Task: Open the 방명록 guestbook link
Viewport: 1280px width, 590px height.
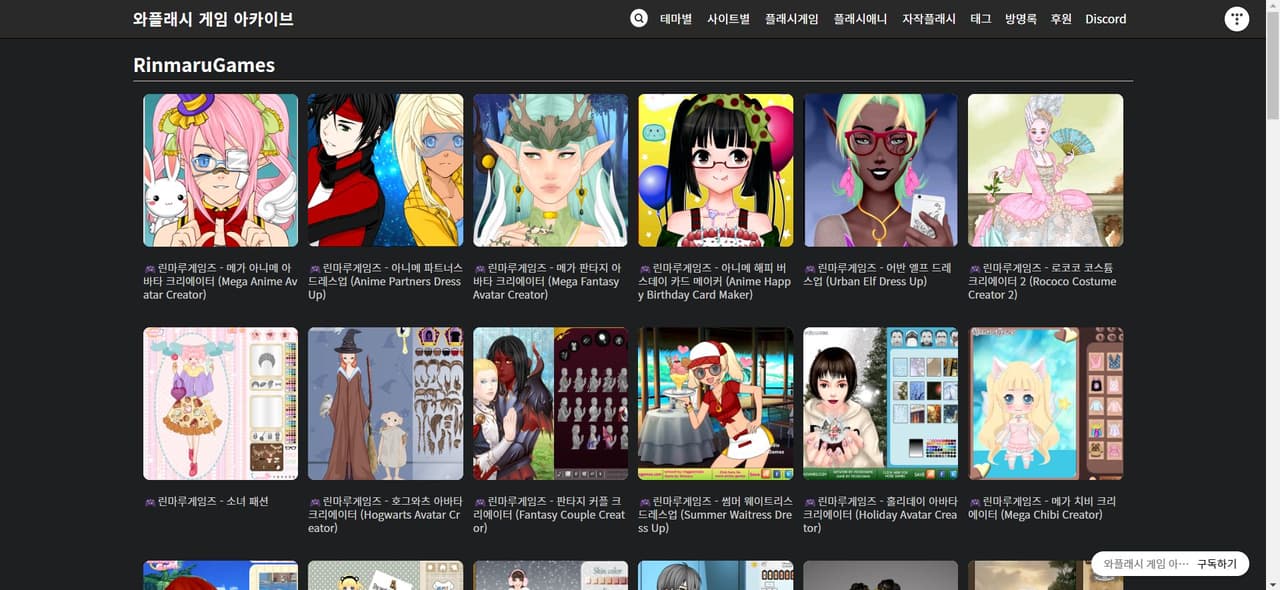Action: point(1021,19)
